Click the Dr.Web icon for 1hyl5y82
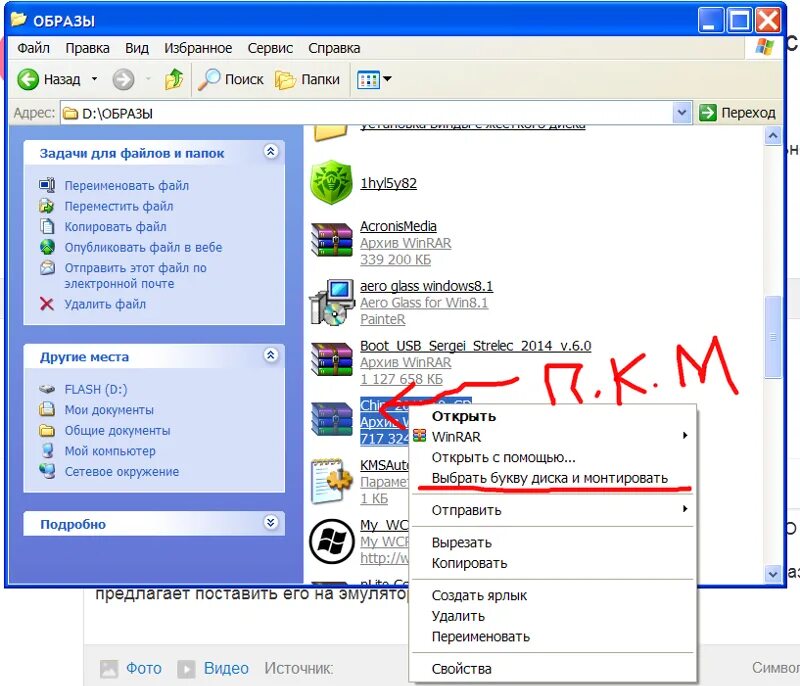Screen dimensions: 800x686 tap(331, 183)
